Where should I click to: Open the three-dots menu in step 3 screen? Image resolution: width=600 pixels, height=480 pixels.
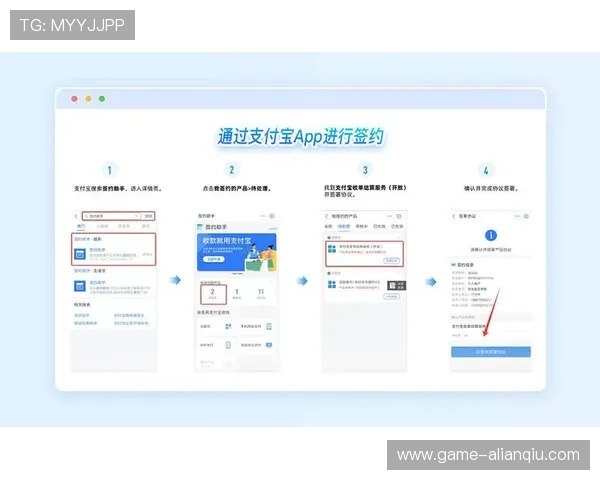coord(390,216)
